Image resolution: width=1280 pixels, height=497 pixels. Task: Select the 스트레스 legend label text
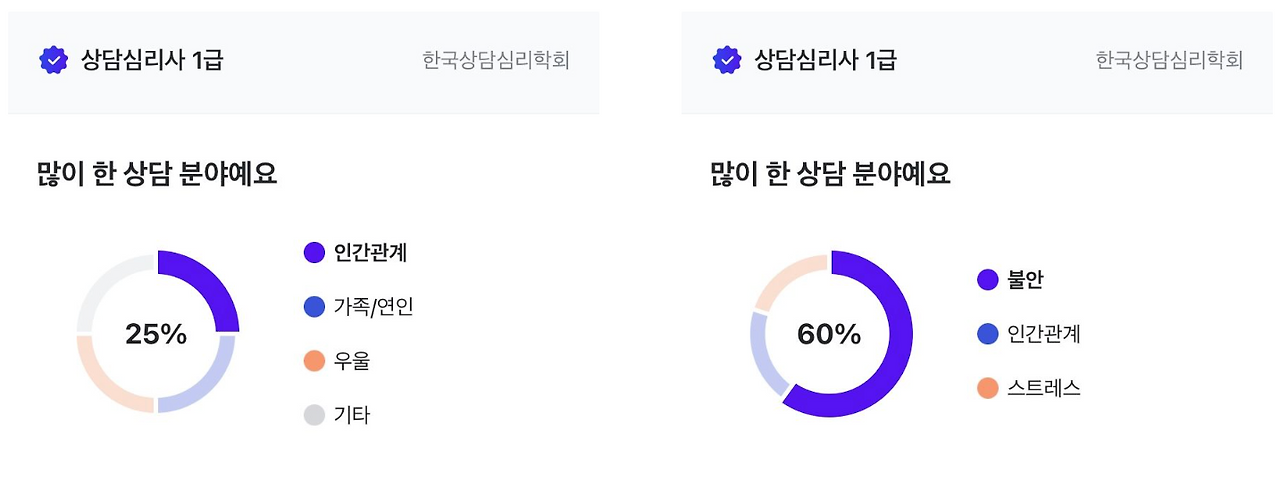pyautogui.click(x=1044, y=388)
